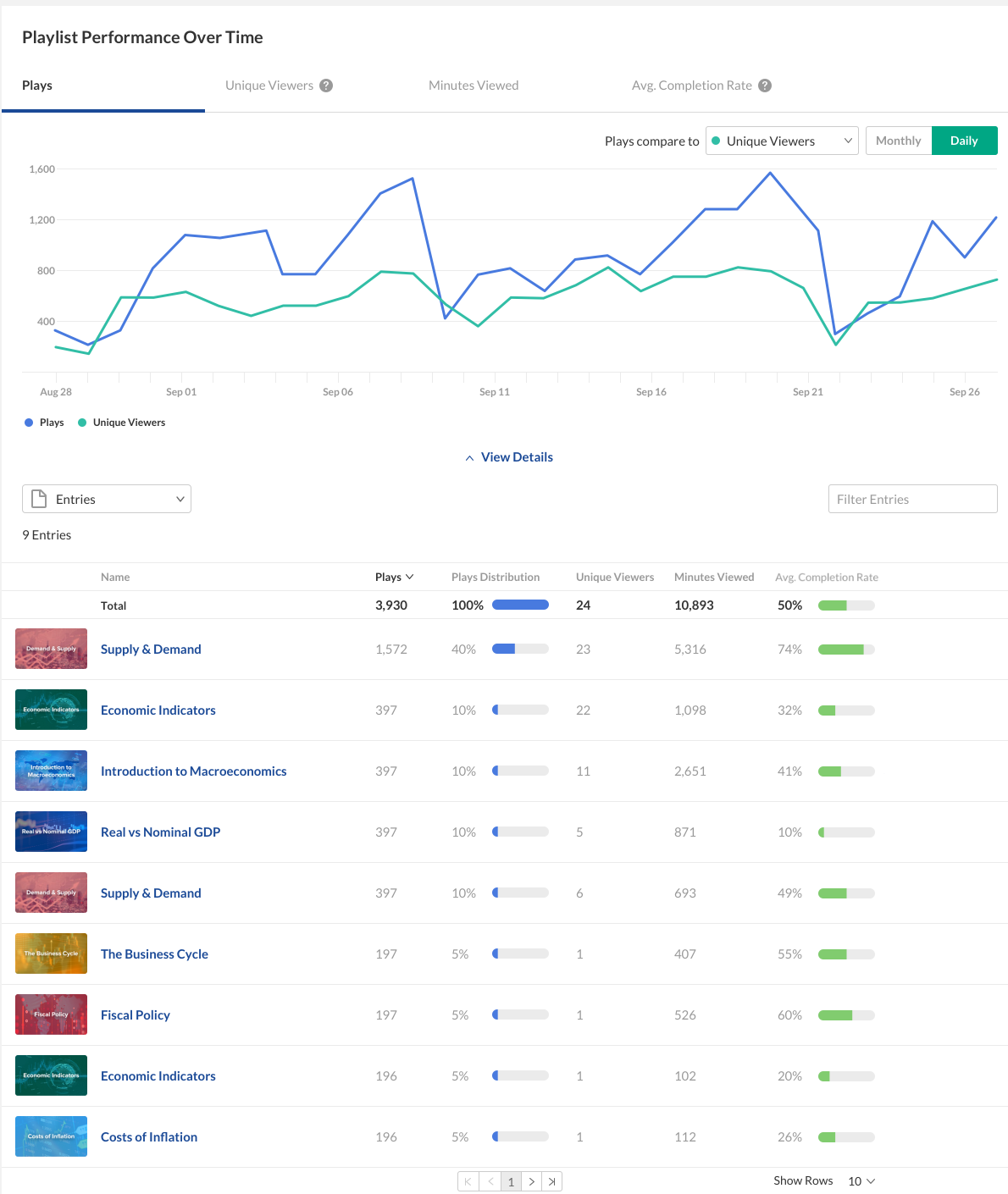Screen dimensions: 1008x1194
Task: Click the Introduction to Macroeconomics thumbnail
Action: [51, 771]
